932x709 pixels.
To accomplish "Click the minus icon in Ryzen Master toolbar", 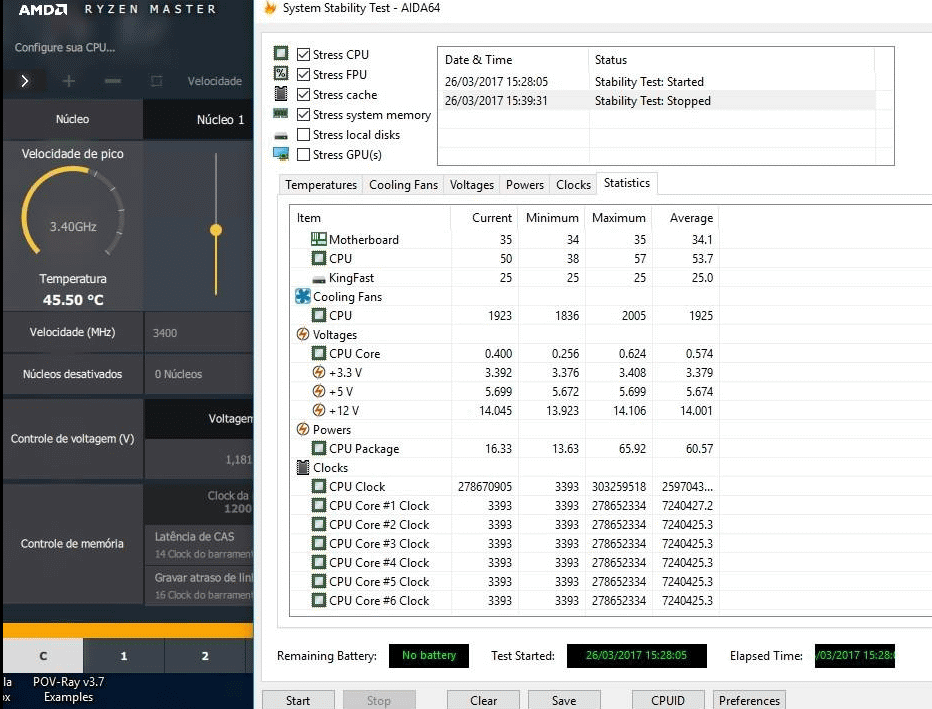I will pyautogui.click(x=113, y=81).
